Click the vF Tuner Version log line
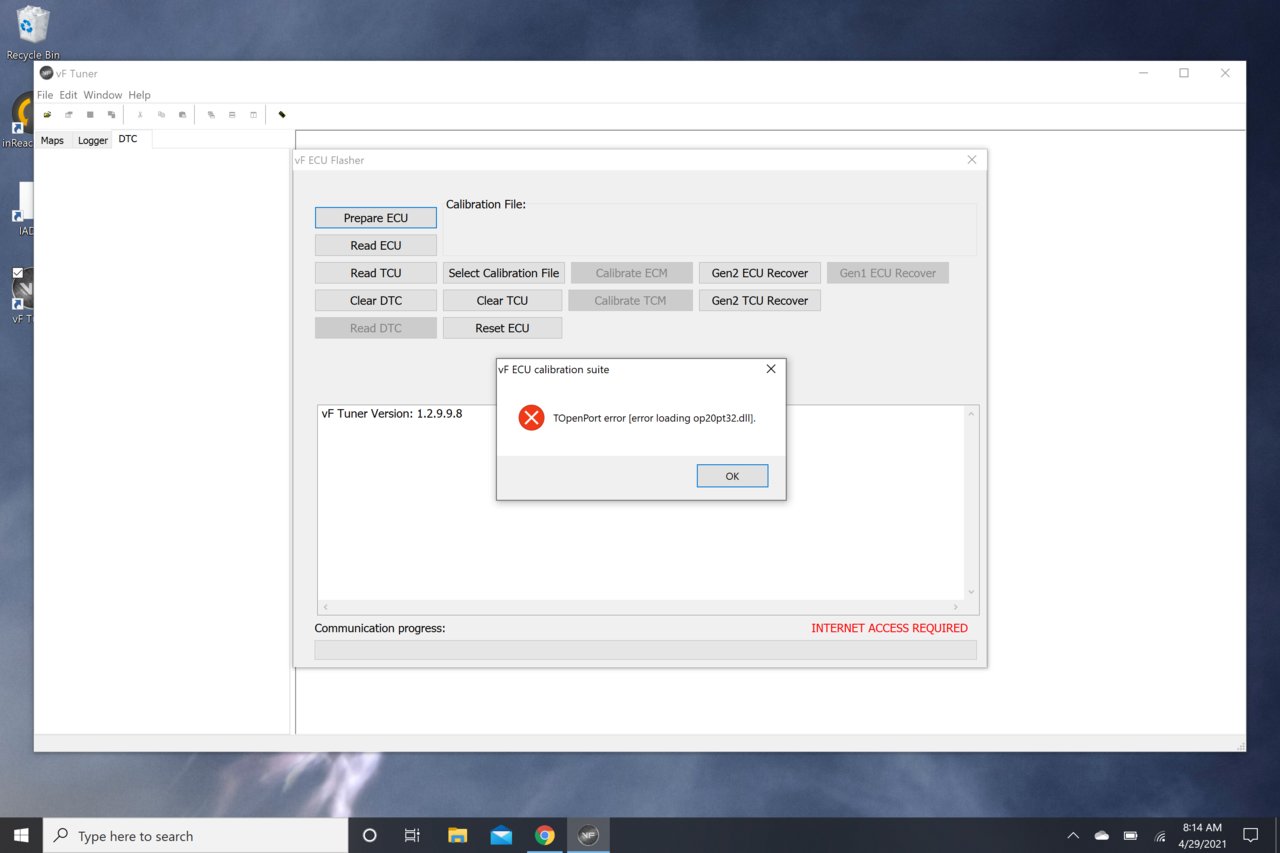The image size is (1280, 853). [392, 413]
